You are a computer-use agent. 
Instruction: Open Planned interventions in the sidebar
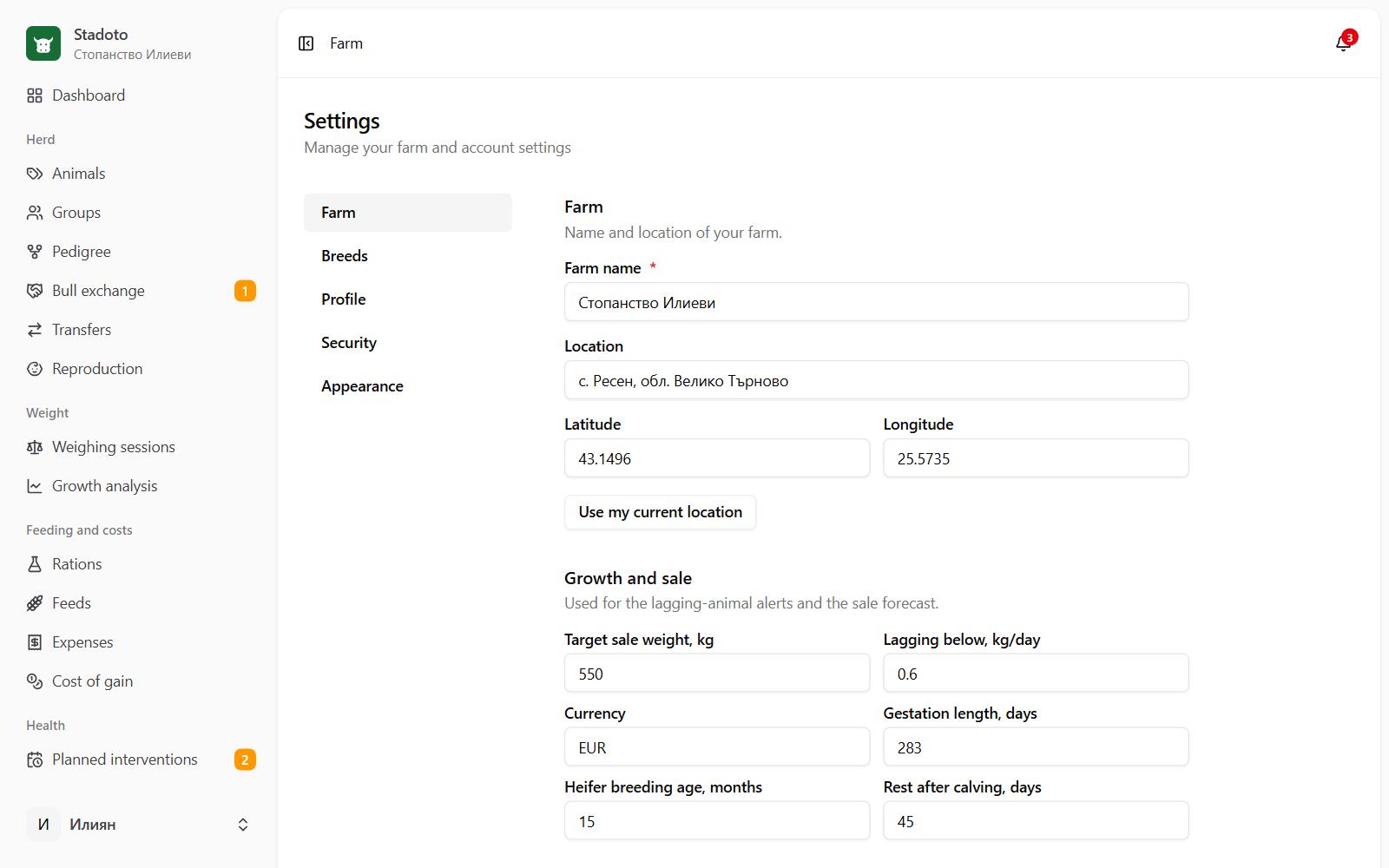coord(141,759)
